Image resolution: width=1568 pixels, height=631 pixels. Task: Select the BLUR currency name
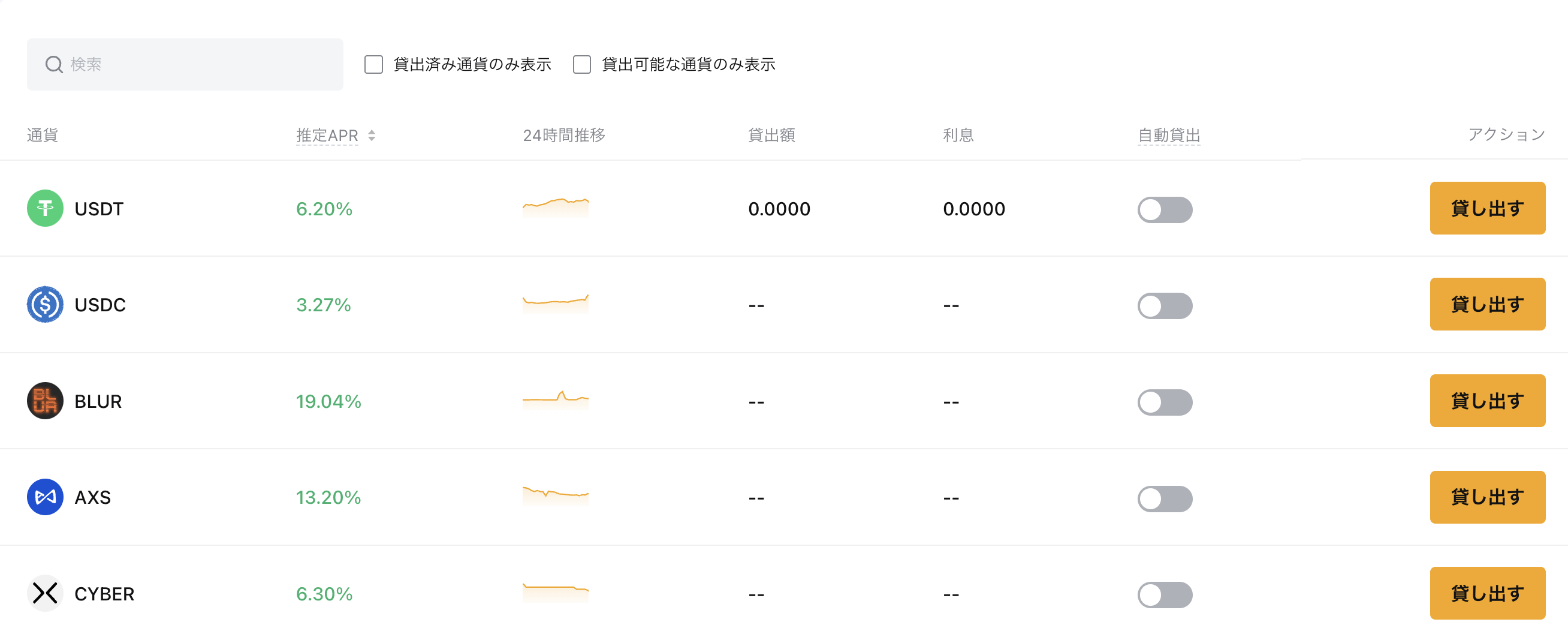[x=99, y=402]
